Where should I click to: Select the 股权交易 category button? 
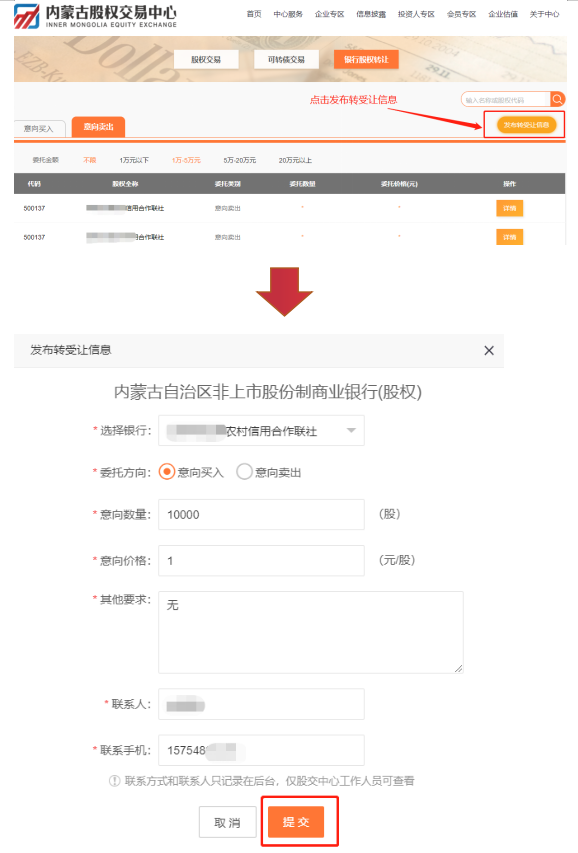pyautogui.click(x=206, y=59)
